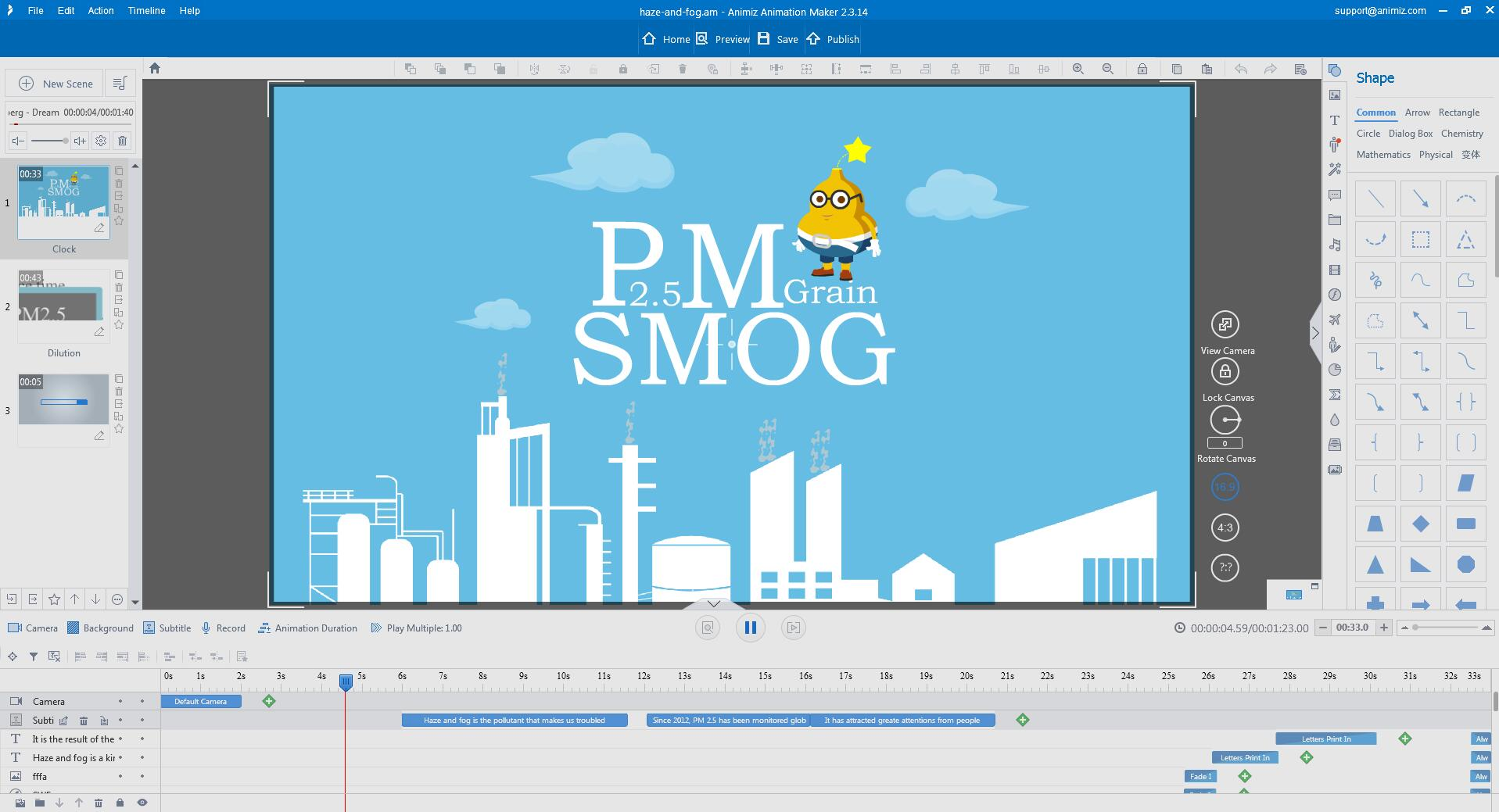The width and height of the screenshot is (1499, 812).
Task: Select the custom ?:? aspect ratio
Action: (x=1225, y=567)
